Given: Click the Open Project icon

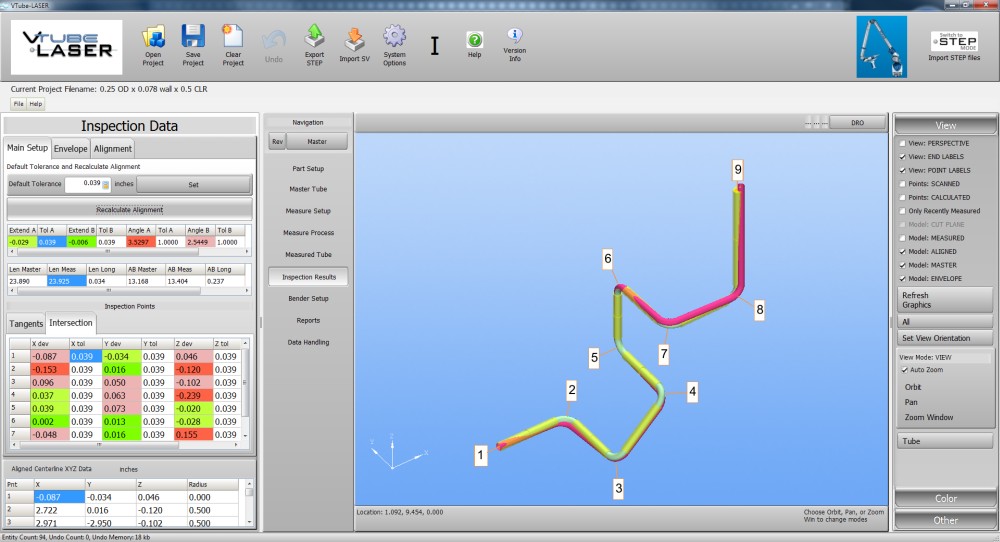Looking at the screenshot, I should coord(153,38).
